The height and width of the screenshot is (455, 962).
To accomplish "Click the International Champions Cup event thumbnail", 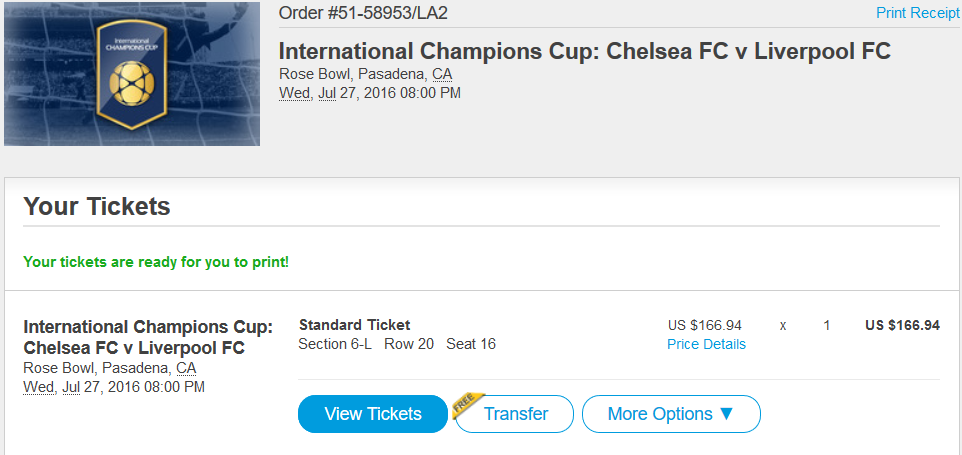I will pyautogui.click(x=132, y=74).
